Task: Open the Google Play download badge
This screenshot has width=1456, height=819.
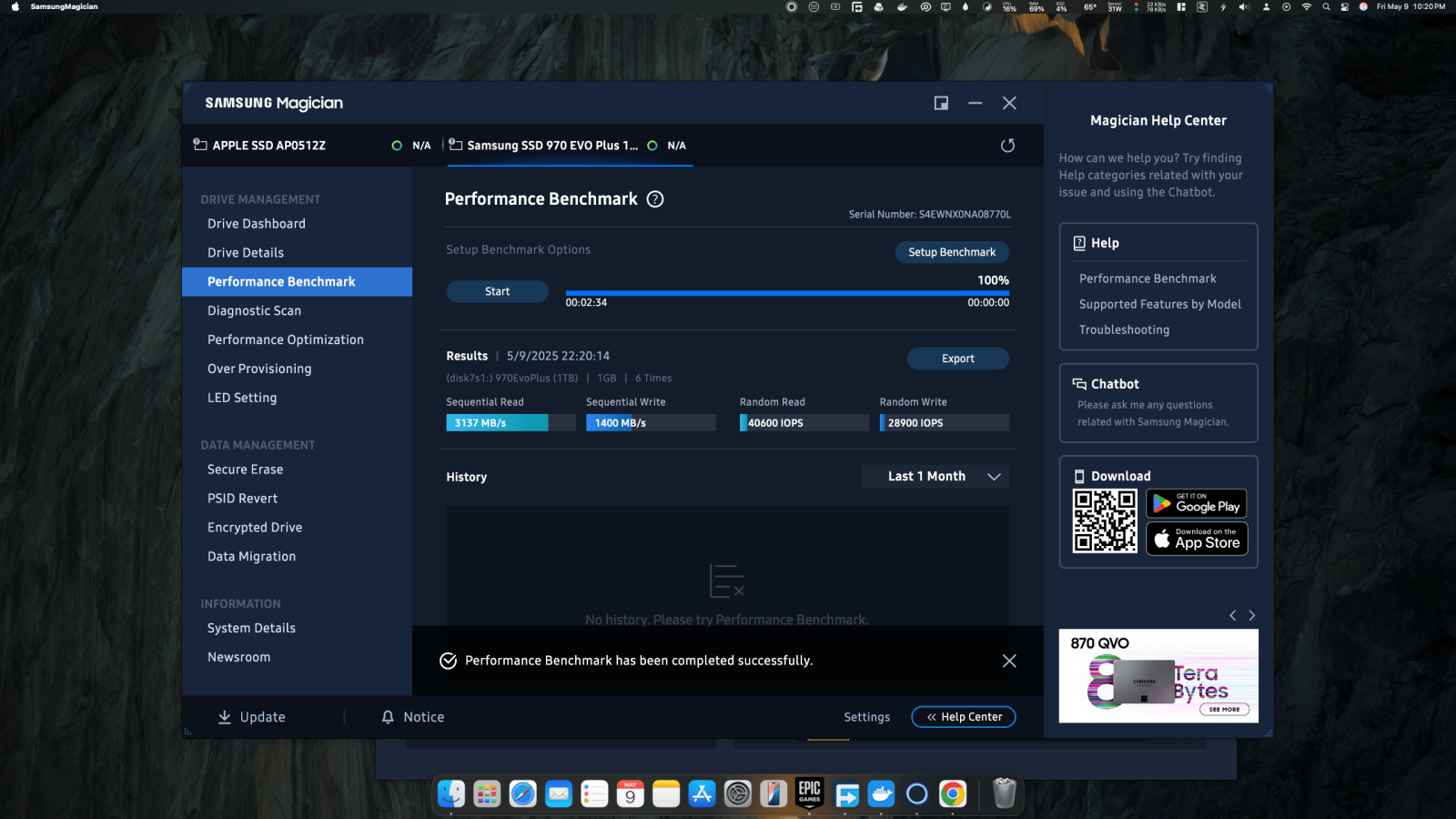Action: 1197,503
